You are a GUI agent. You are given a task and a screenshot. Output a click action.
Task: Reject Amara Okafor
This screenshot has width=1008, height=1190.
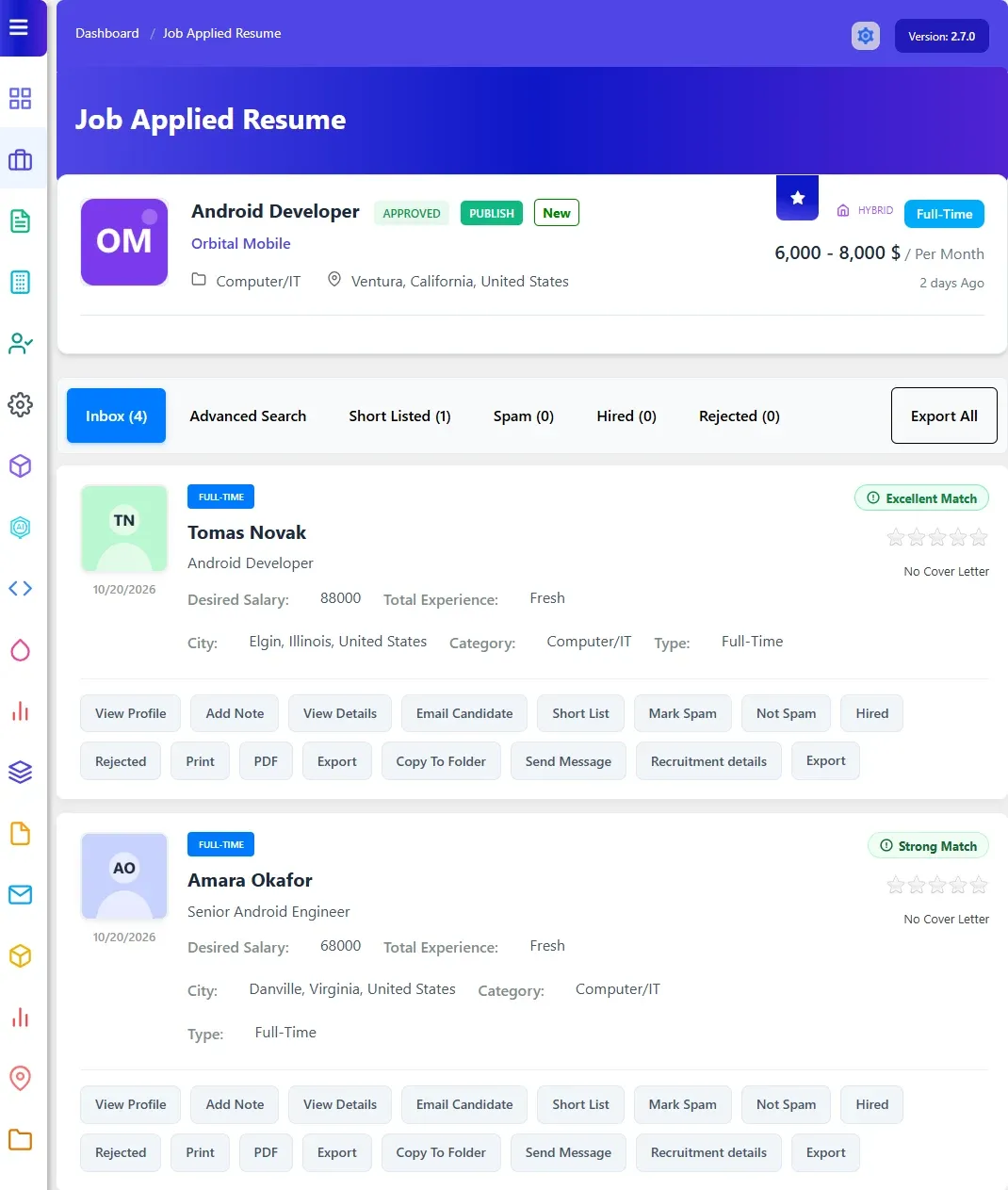tap(121, 1152)
